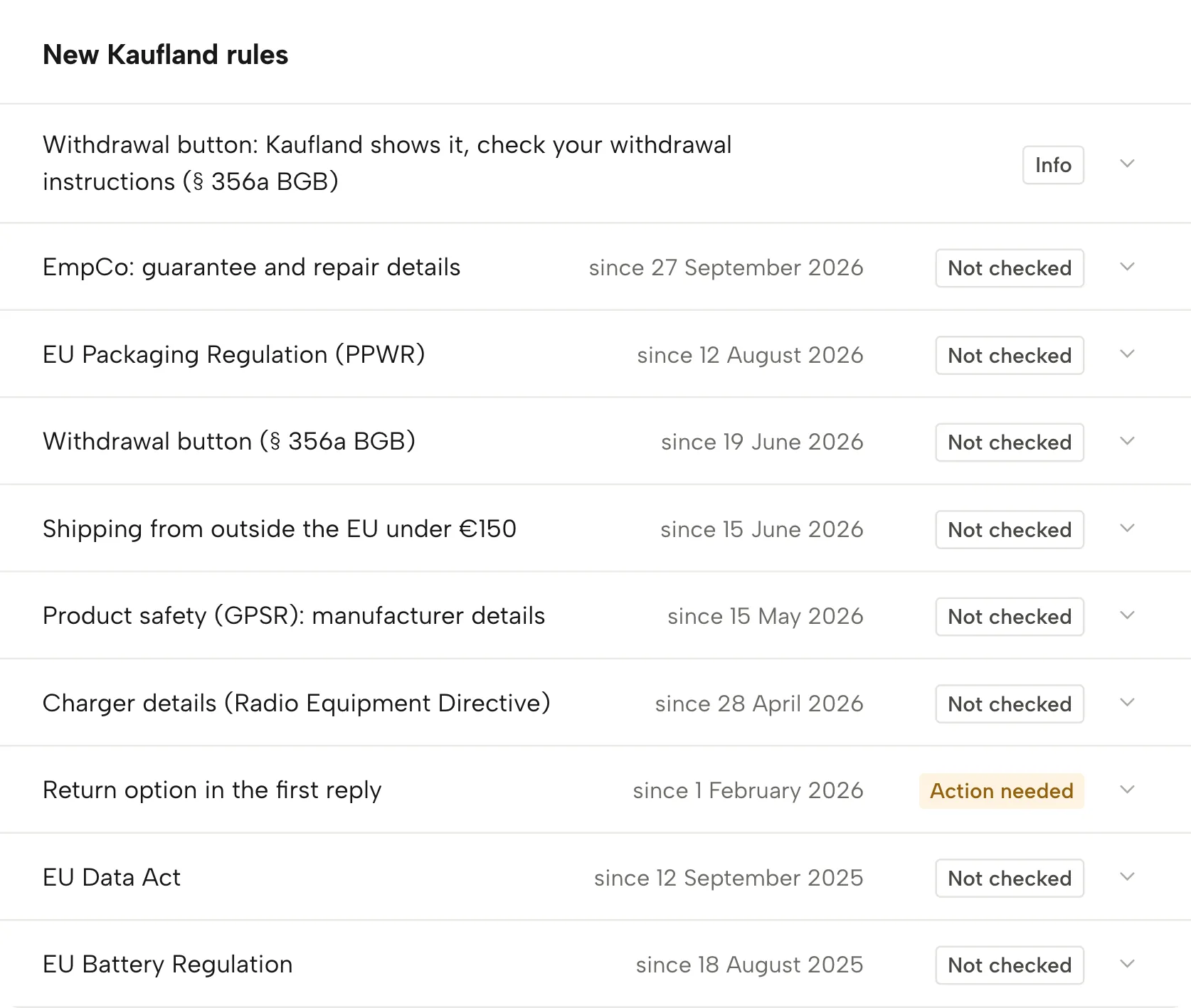The height and width of the screenshot is (1008, 1191).
Task: Expand Shipping from outside the EU chevron
Action: pyautogui.click(x=1127, y=528)
